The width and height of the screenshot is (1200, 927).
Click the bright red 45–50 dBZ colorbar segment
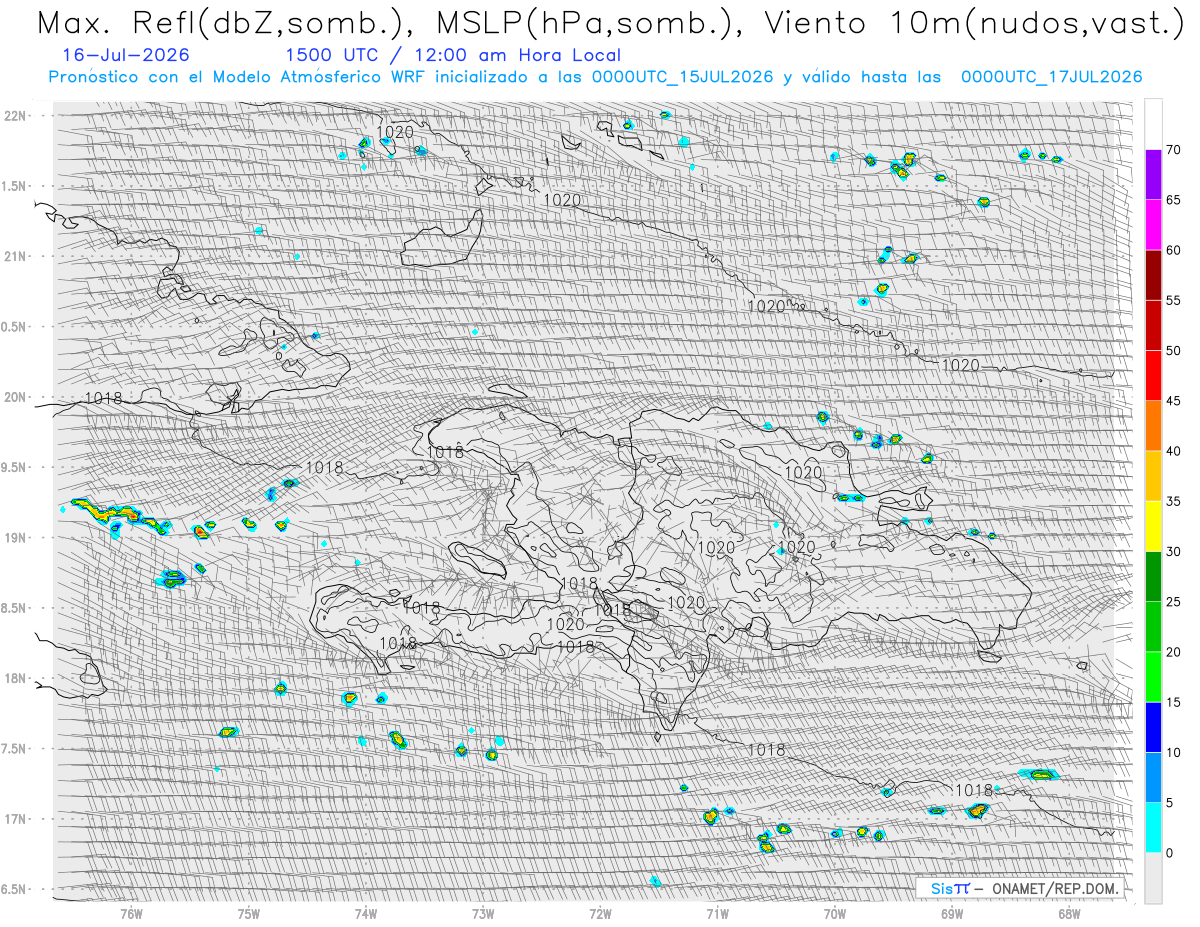coord(1153,375)
